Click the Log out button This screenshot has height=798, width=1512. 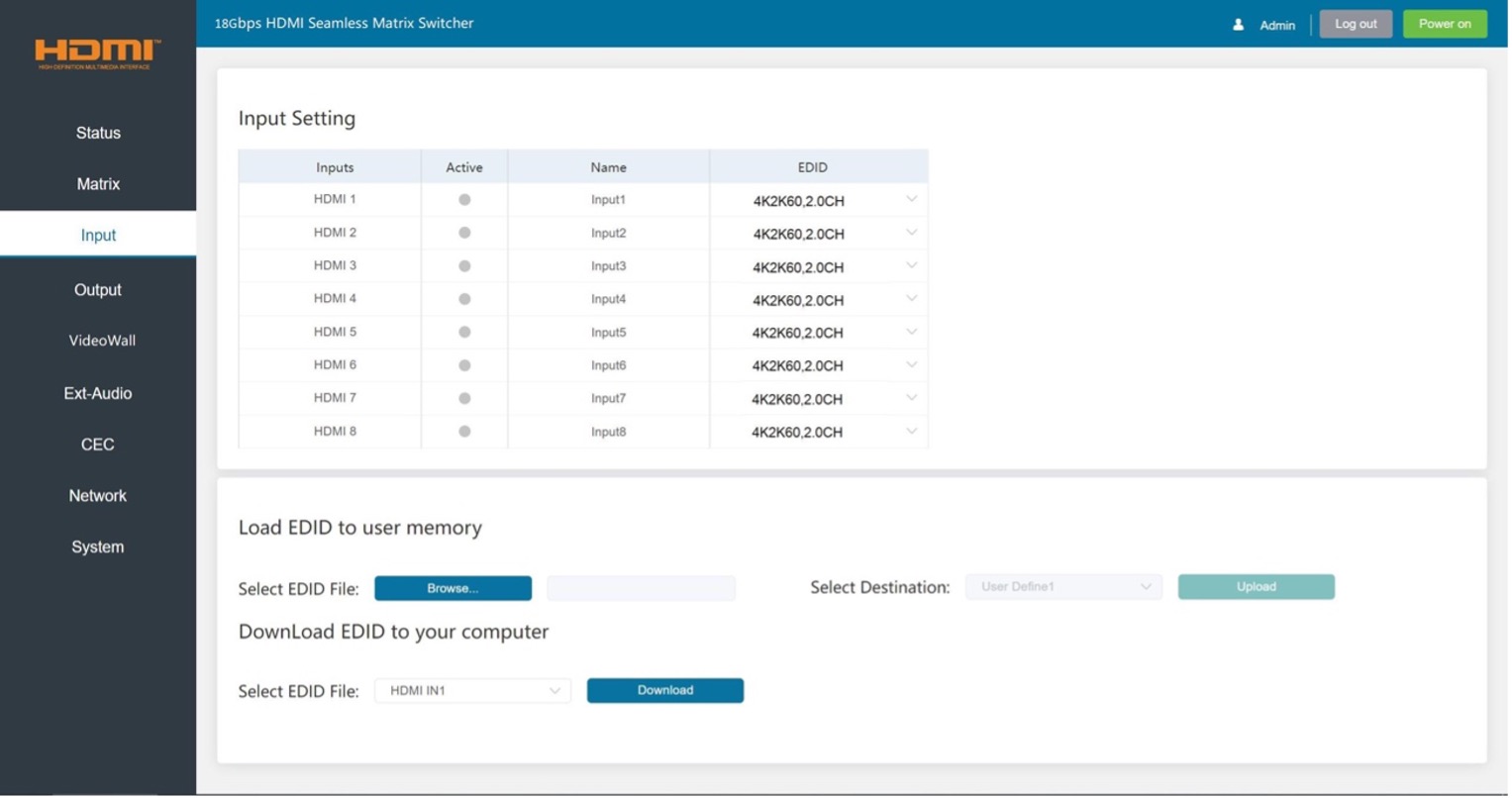pyautogui.click(x=1356, y=23)
